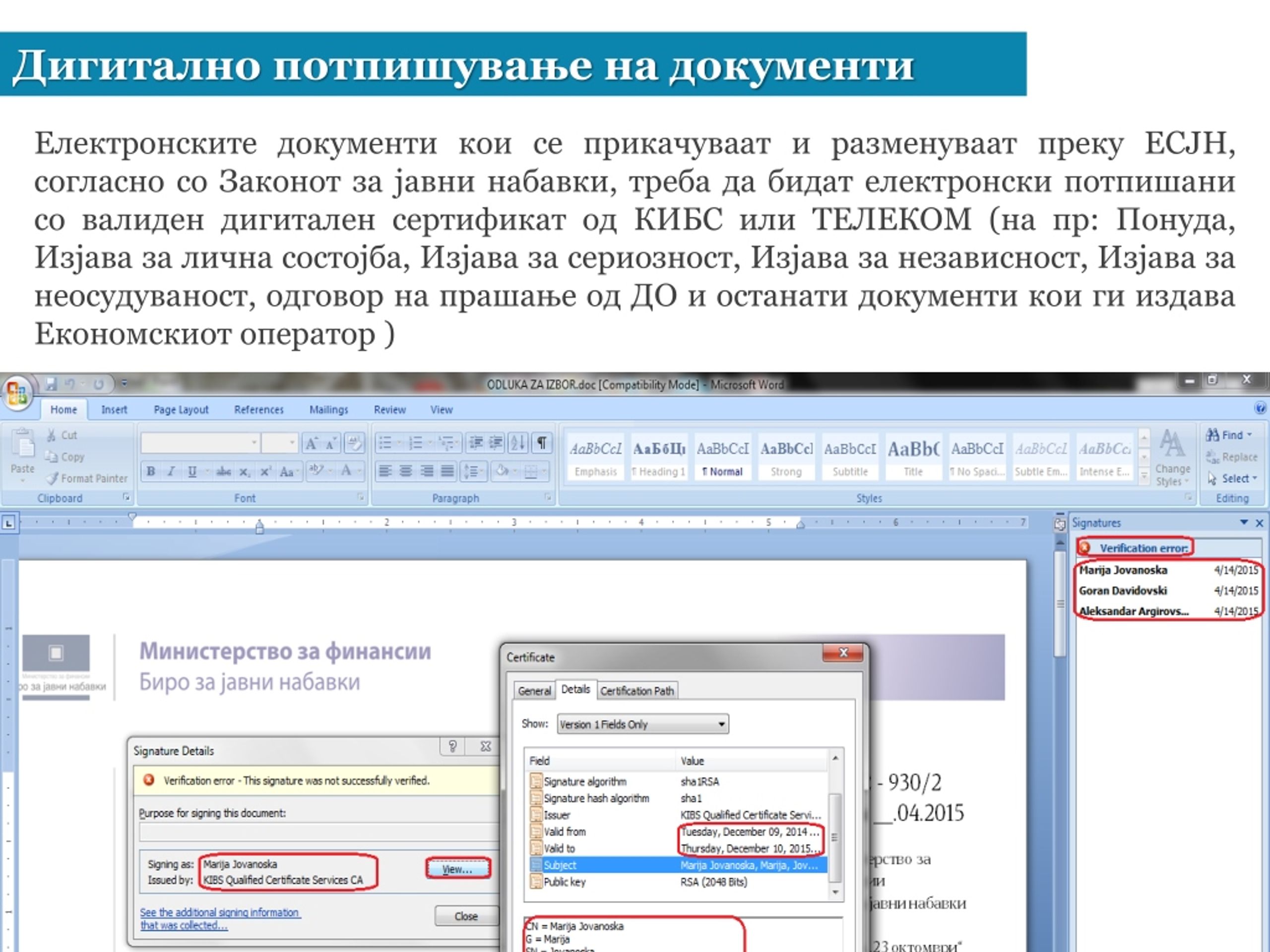Click the Numbering list icon
The height and width of the screenshot is (952, 1270).
click(416, 442)
